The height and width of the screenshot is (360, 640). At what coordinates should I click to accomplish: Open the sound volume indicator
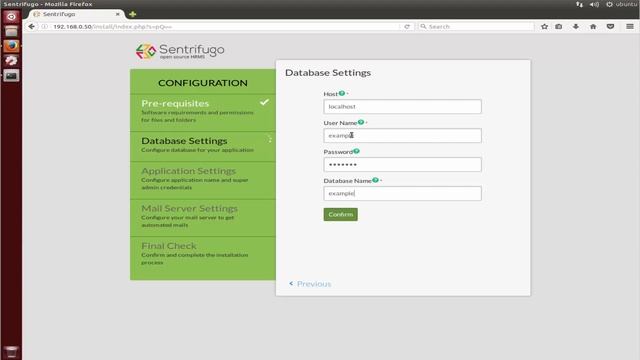[x=594, y=4]
